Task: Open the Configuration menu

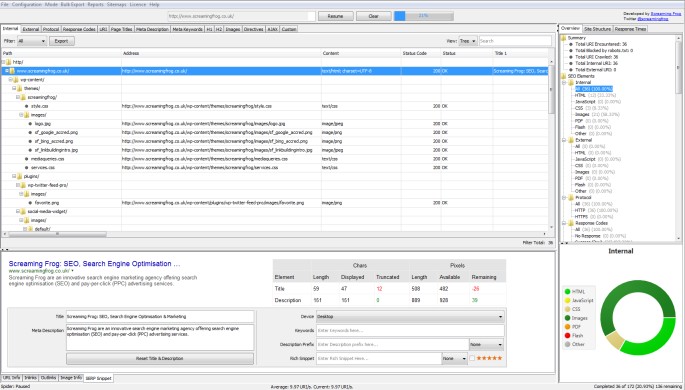Action: pos(27,4)
